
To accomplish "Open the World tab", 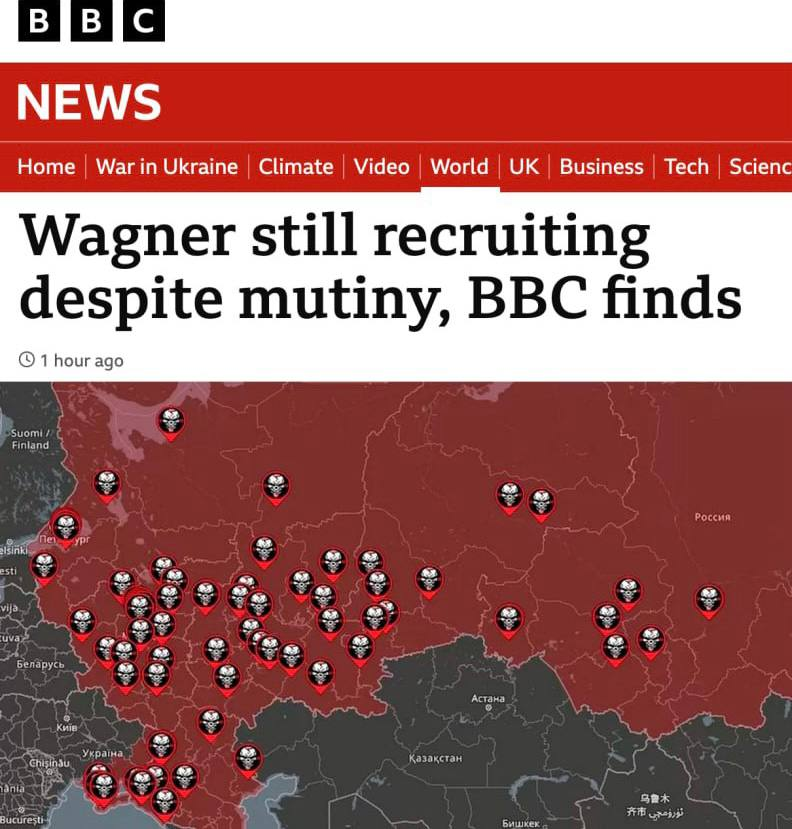I will tap(459, 167).
